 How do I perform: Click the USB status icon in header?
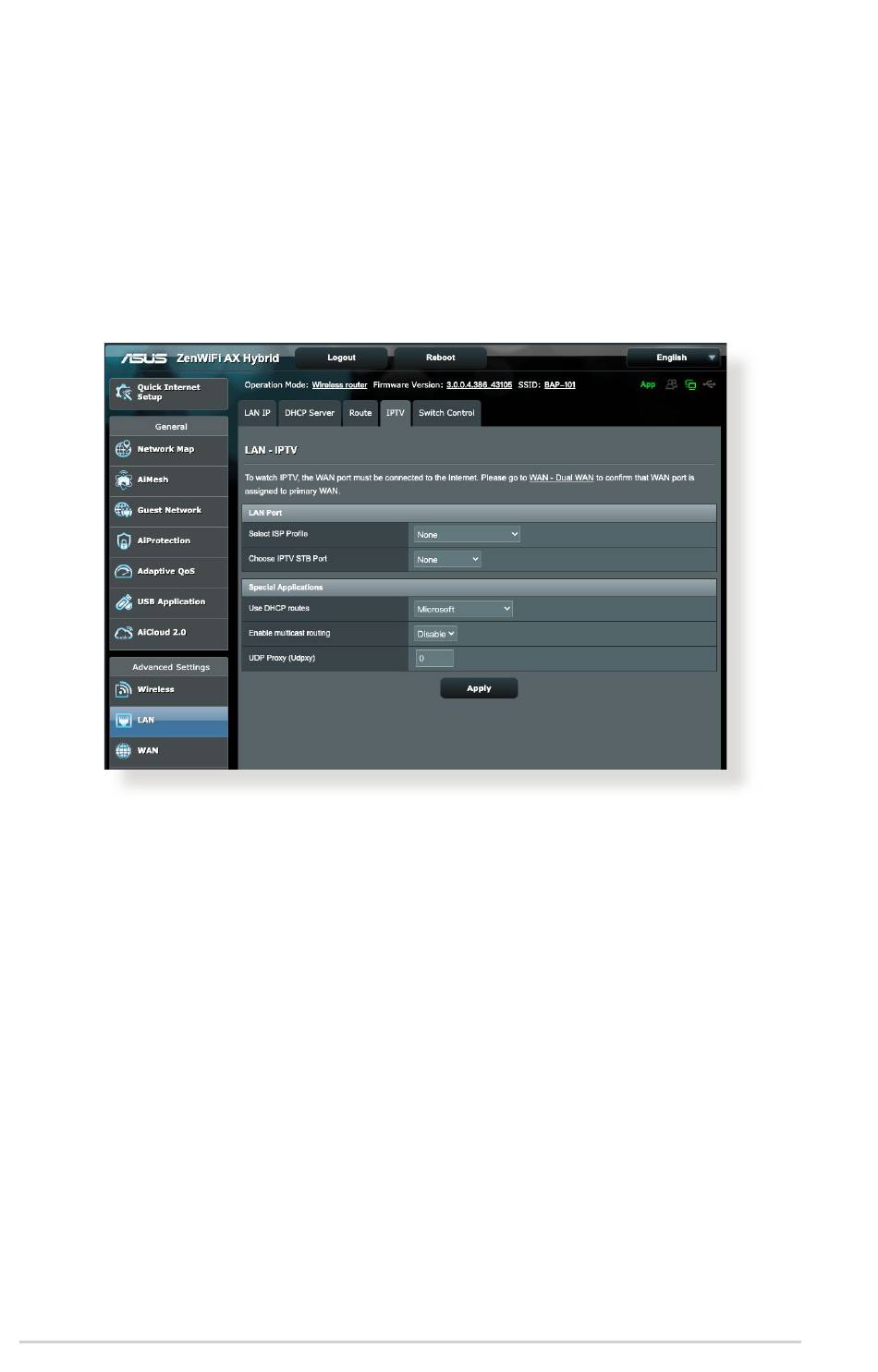[x=709, y=384]
